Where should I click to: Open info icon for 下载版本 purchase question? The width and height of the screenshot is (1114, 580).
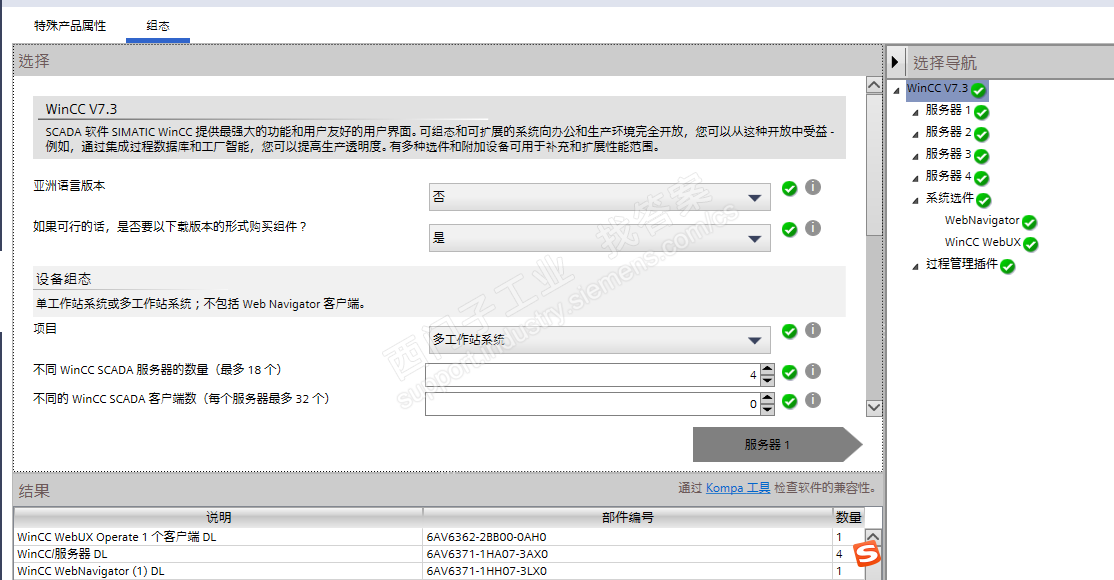pos(813,228)
